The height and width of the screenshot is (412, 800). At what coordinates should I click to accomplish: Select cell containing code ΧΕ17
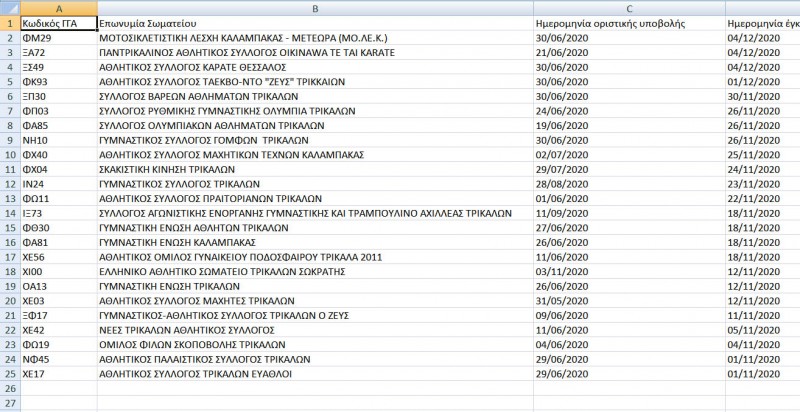pos(56,373)
